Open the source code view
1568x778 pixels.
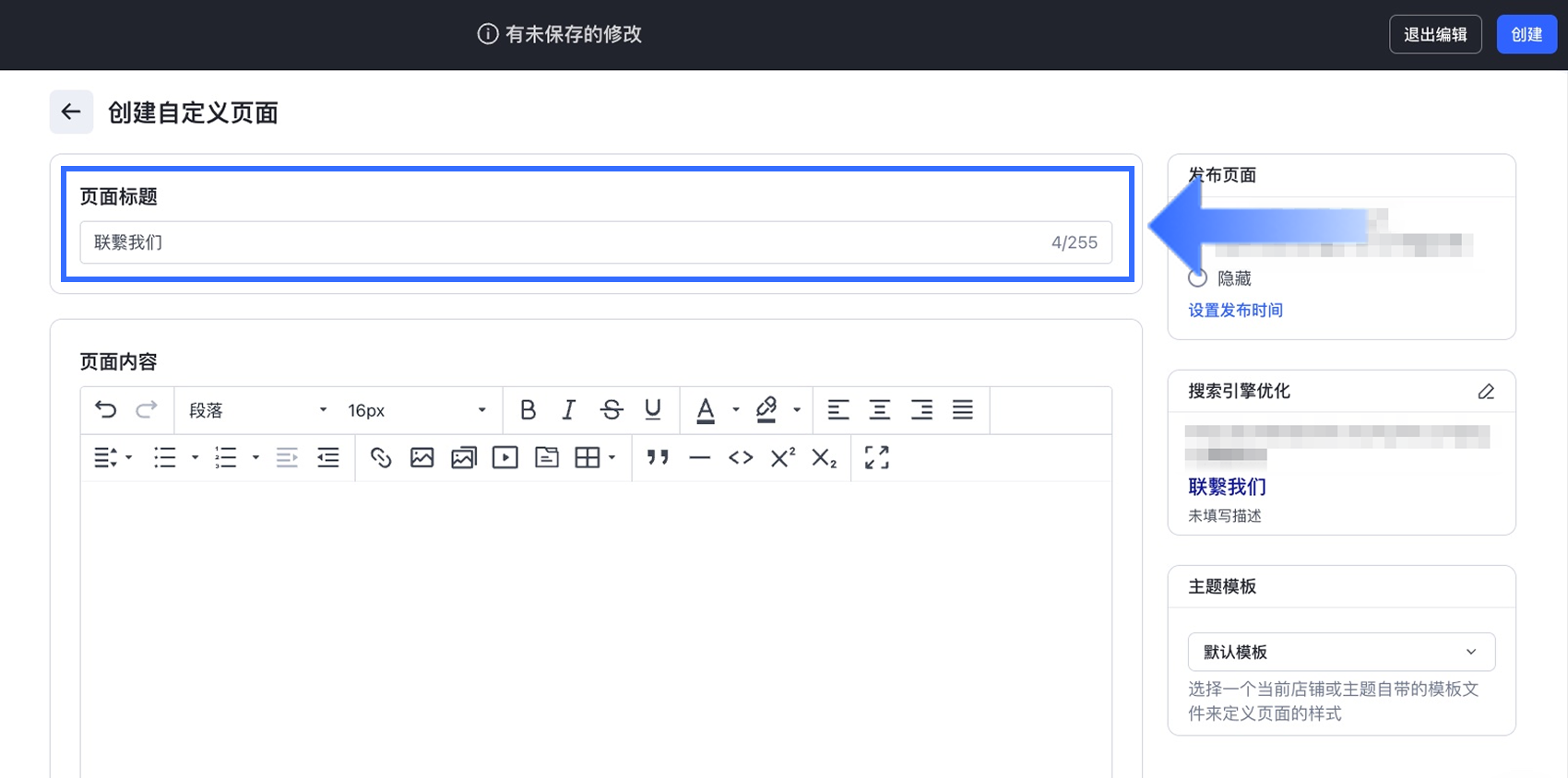(x=741, y=457)
